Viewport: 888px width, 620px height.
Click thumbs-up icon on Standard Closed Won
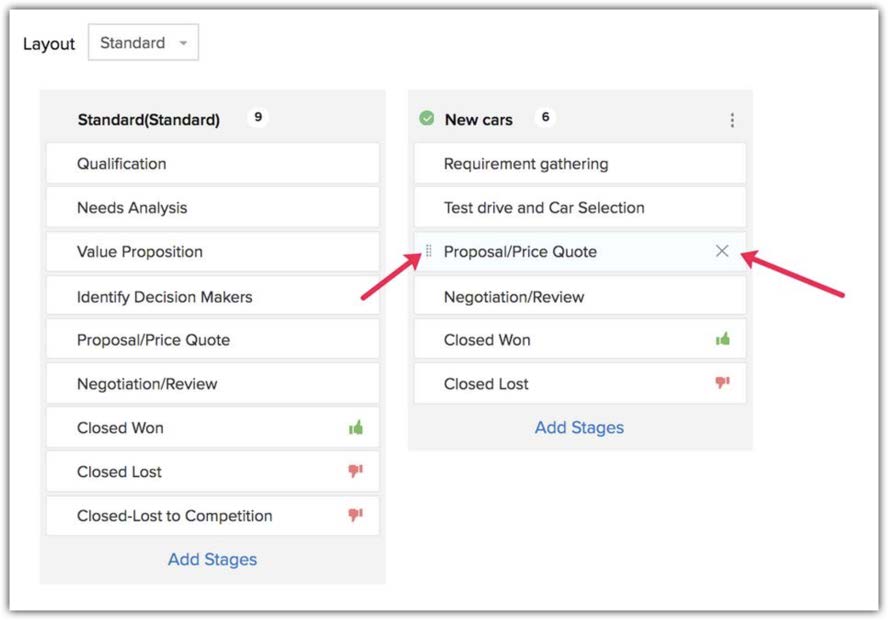(x=355, y=428)
